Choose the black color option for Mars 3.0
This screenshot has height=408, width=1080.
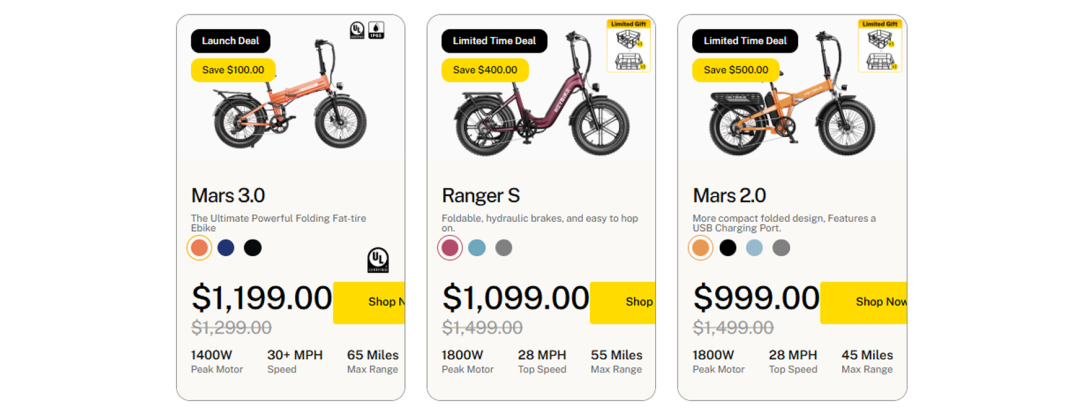coord(253,247)
